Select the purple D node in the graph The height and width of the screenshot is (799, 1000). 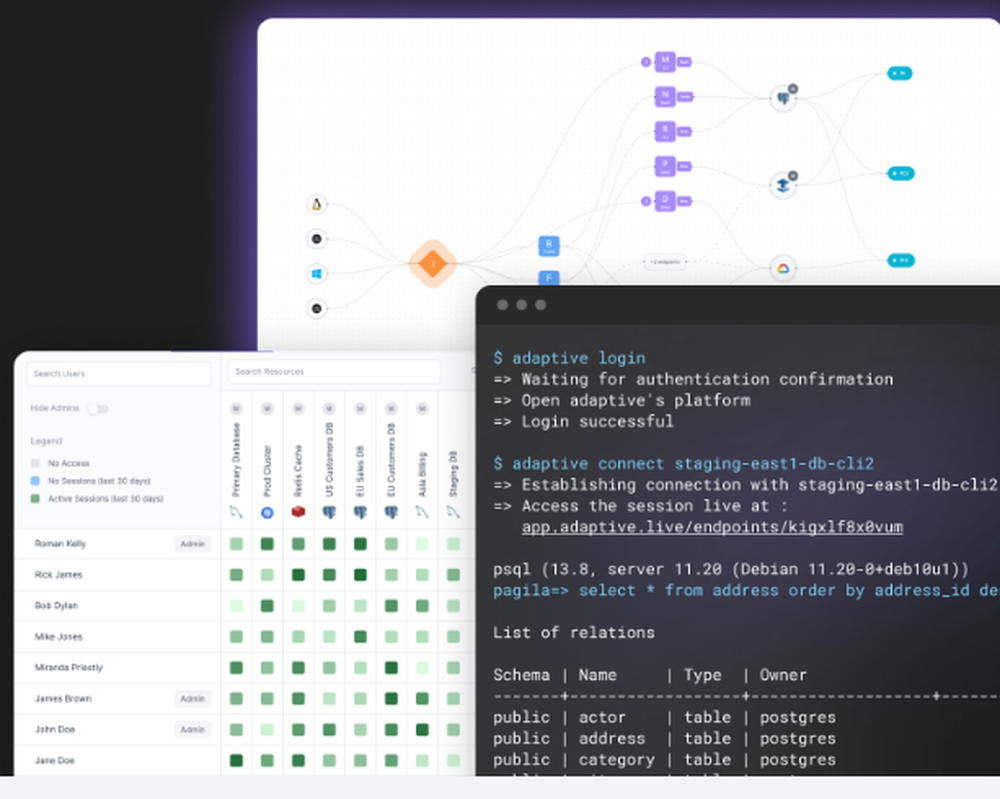coord(665,201)
